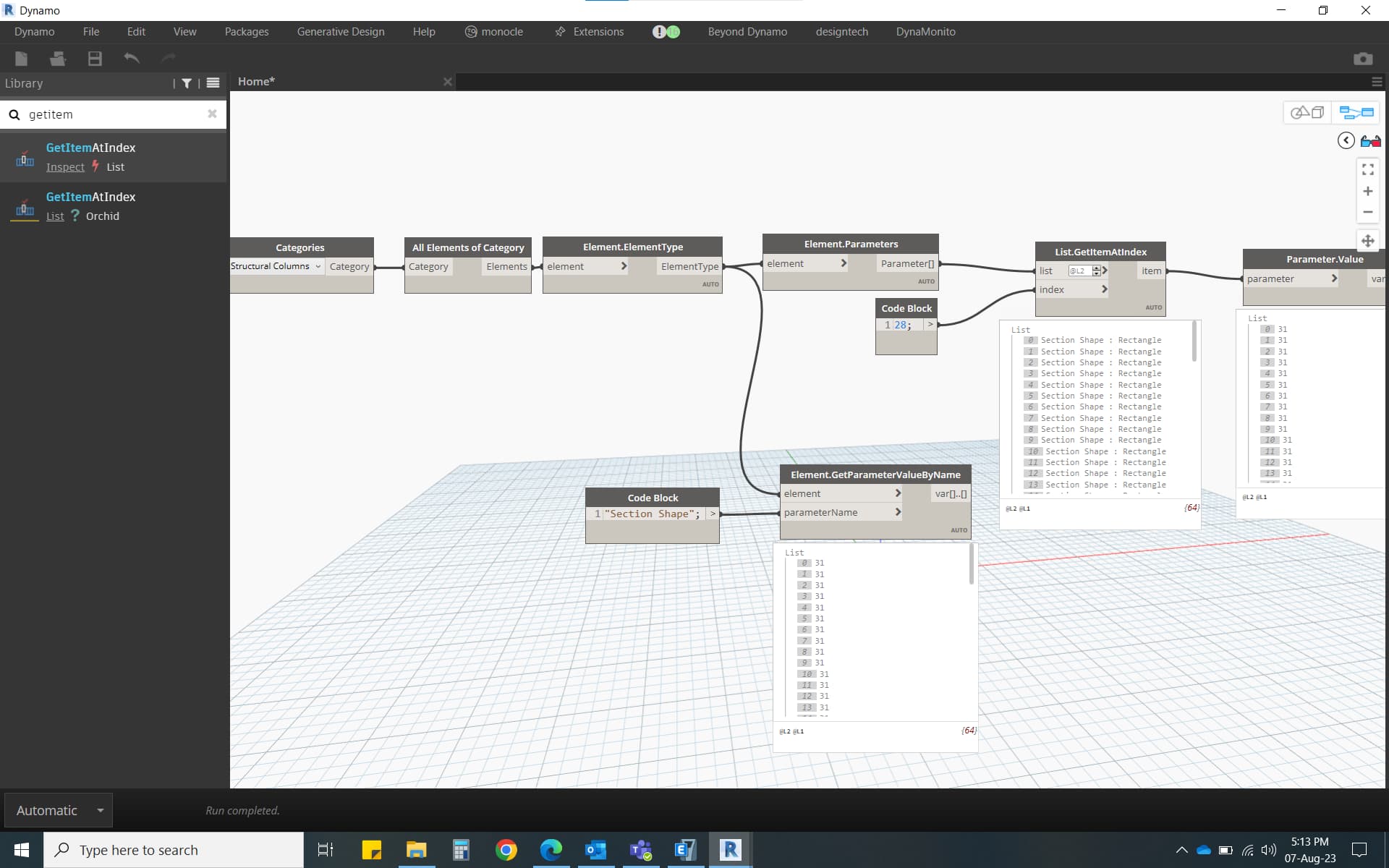
Task: Activate the Pan tool in canvas controls
Action: [x=1368, y=240]
